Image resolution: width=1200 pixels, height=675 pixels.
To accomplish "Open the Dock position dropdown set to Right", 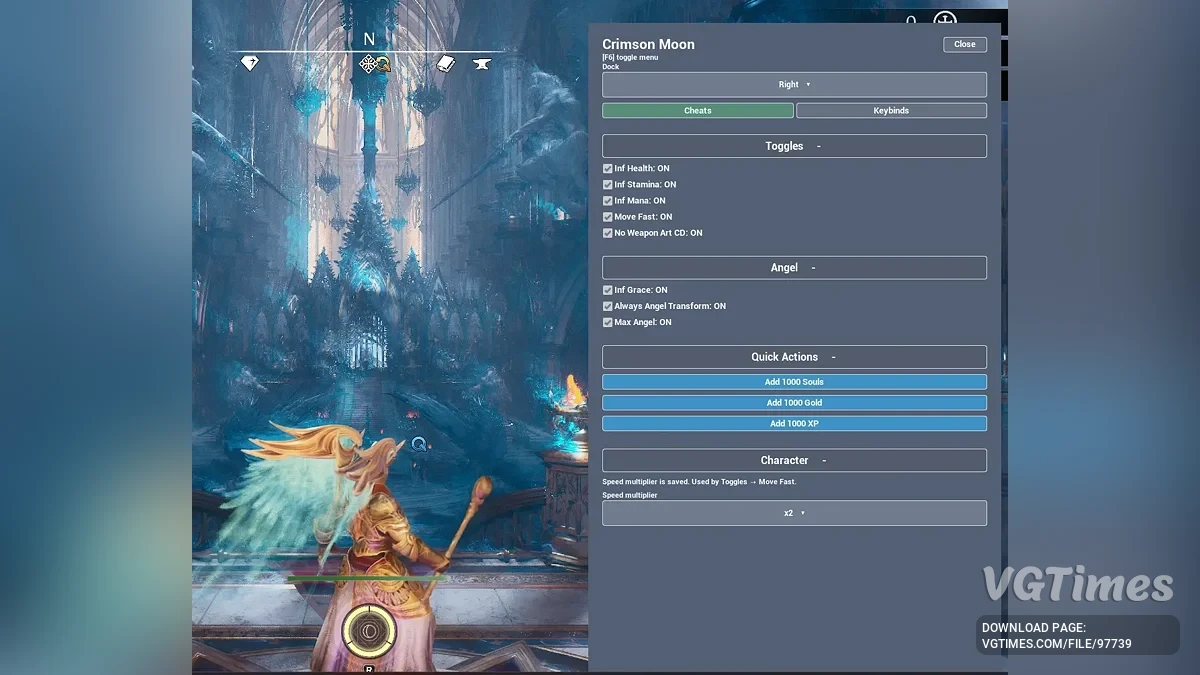I will click(794, 85).
